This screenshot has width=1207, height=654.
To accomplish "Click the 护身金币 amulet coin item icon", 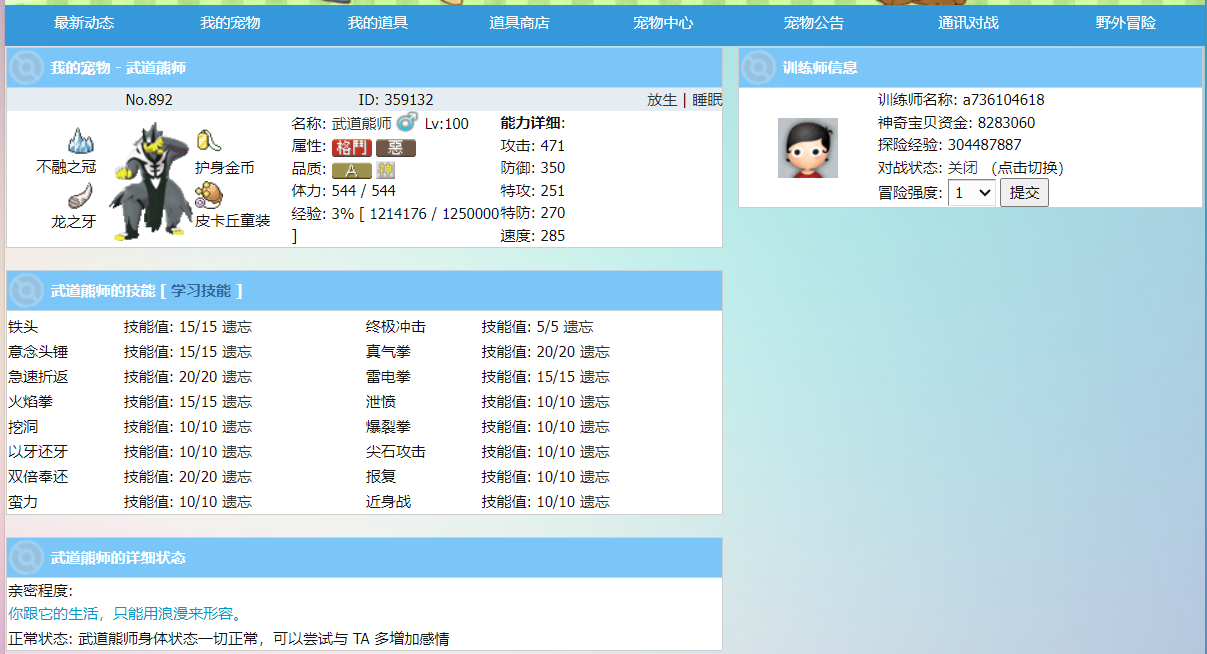I will coord(208,141).
